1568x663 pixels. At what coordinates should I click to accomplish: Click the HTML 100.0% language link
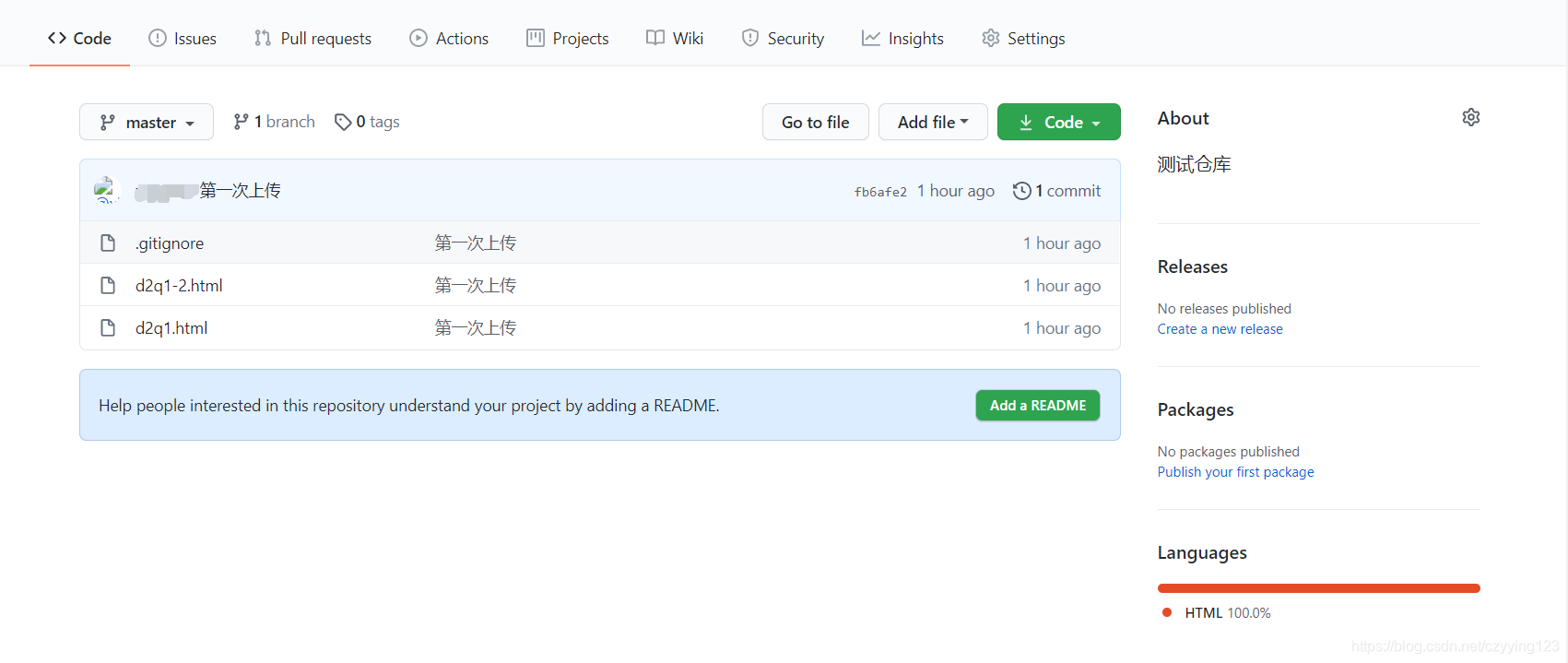(x=1217, y=613)
